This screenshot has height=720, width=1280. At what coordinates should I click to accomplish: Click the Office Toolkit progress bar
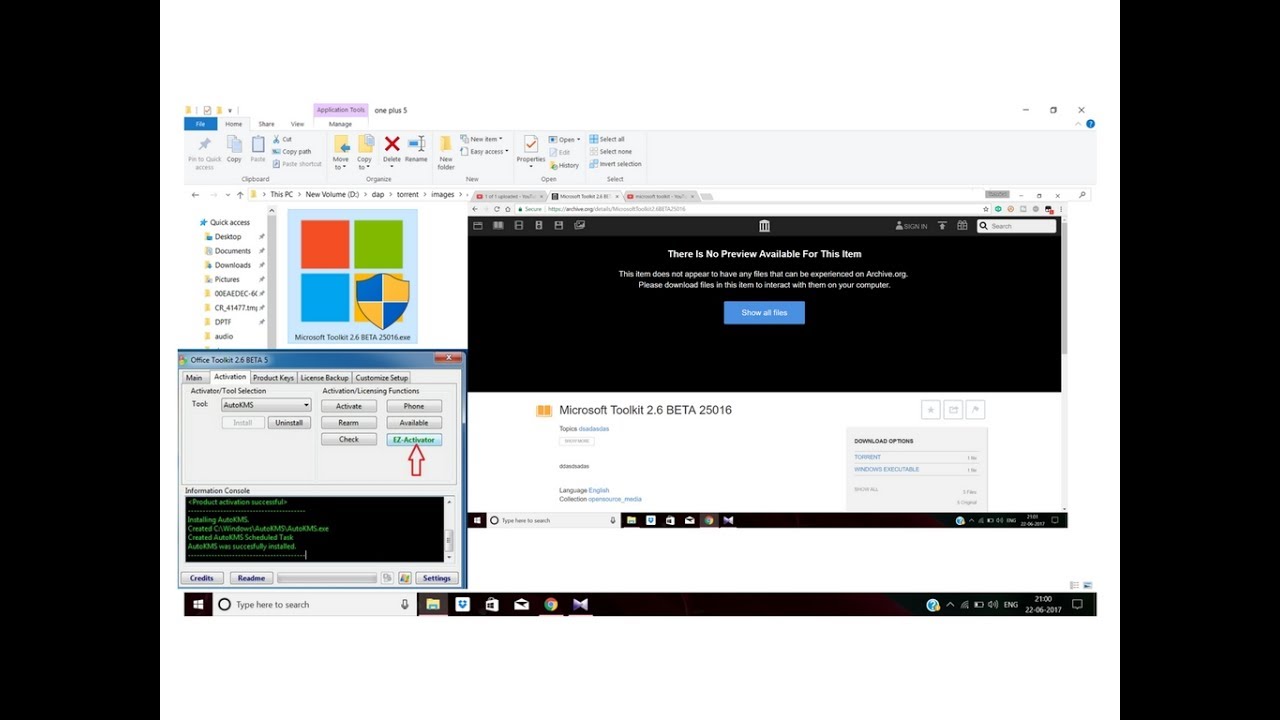point(327,578)
